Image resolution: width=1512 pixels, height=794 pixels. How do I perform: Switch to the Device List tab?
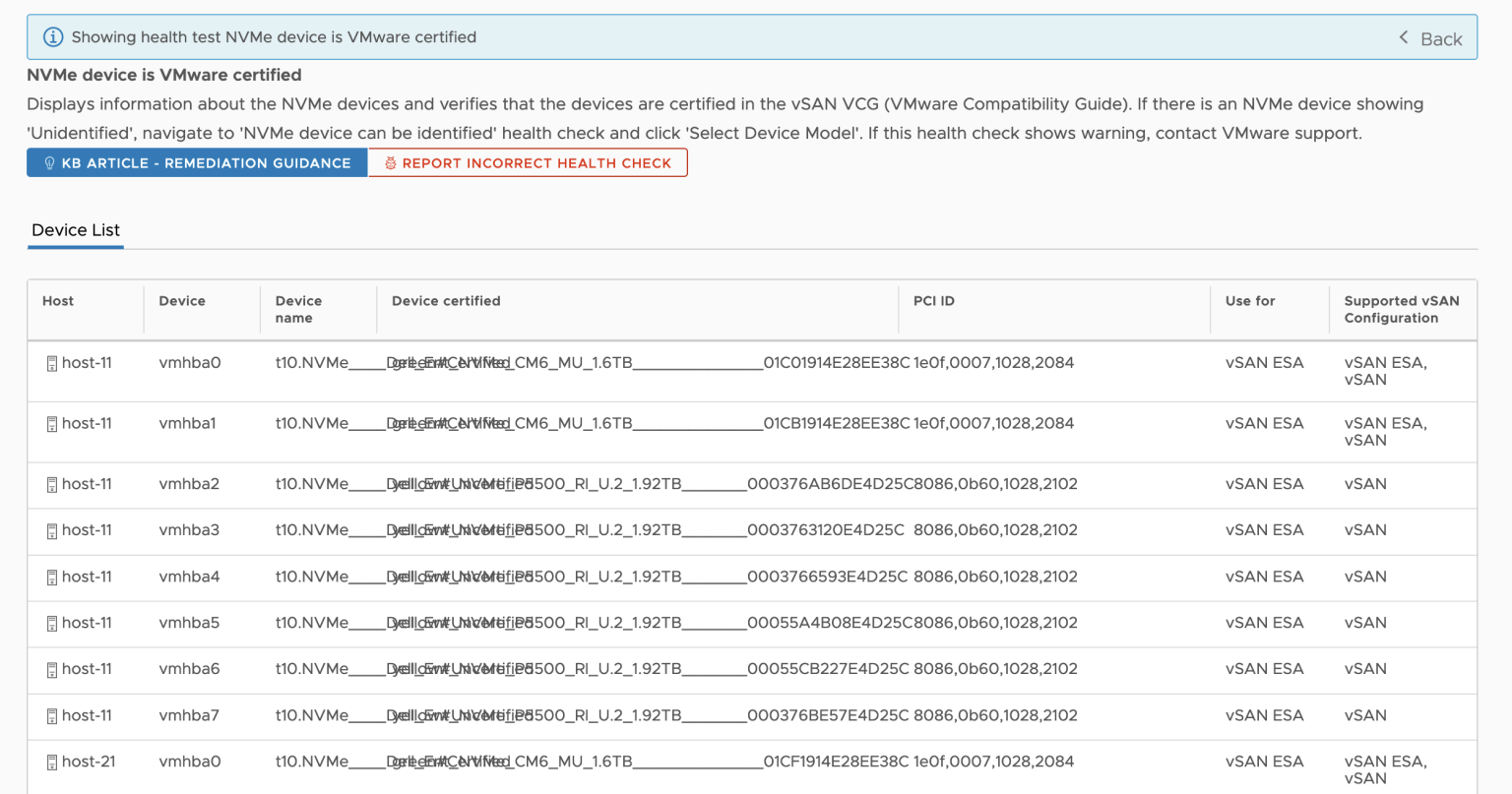coord(75,230)
